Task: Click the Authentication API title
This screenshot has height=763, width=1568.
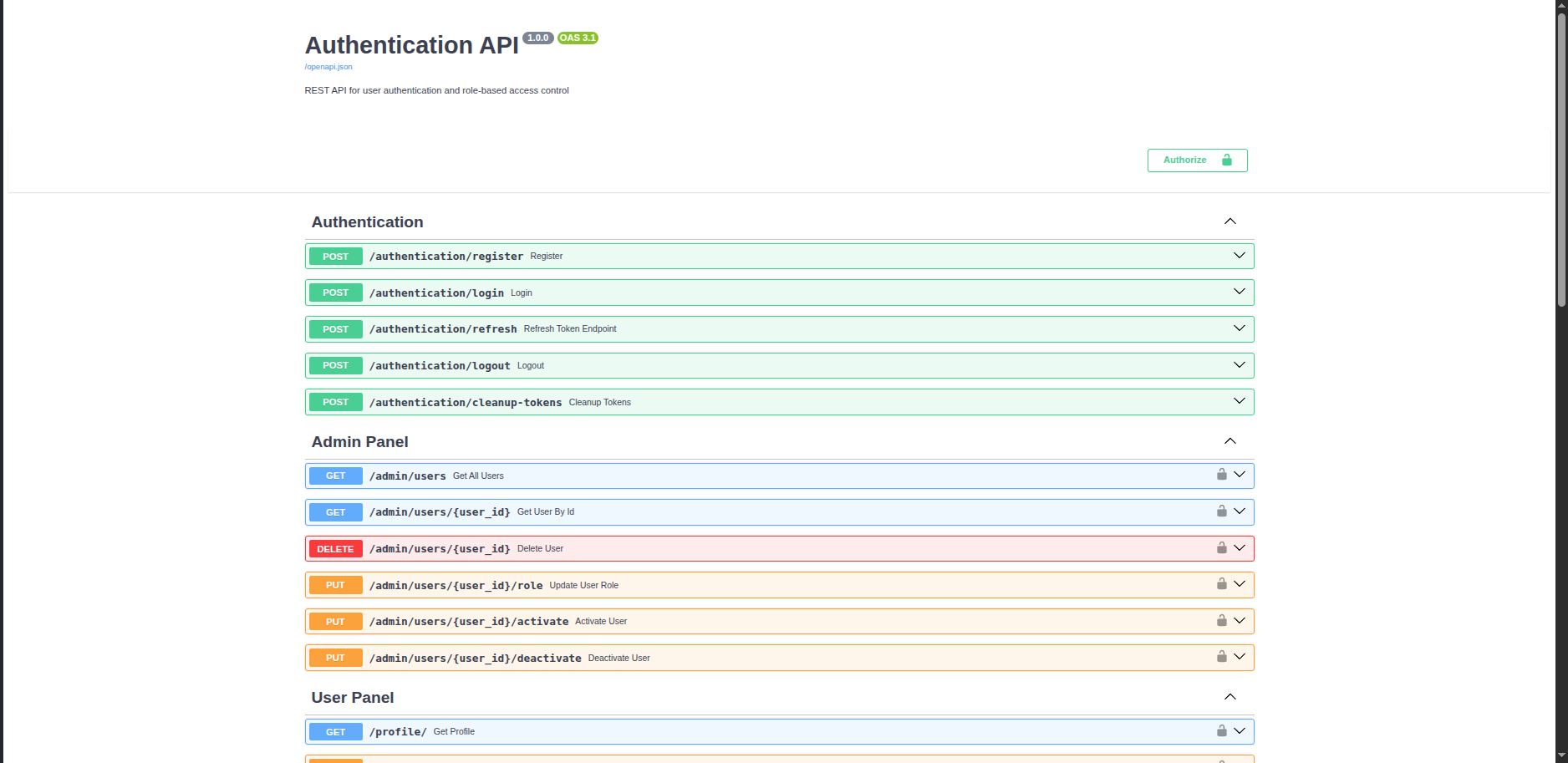Action: pyautogui.click(x=411, y=45)
